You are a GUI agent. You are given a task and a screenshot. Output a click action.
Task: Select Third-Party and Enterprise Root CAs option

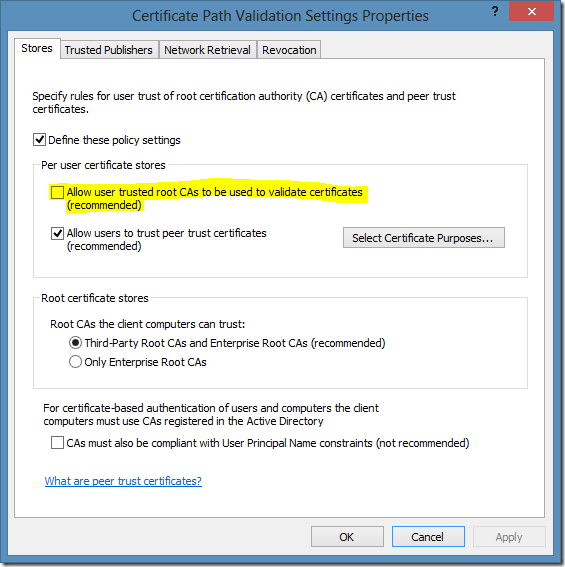pyautogui.click(x=75, y=342)
